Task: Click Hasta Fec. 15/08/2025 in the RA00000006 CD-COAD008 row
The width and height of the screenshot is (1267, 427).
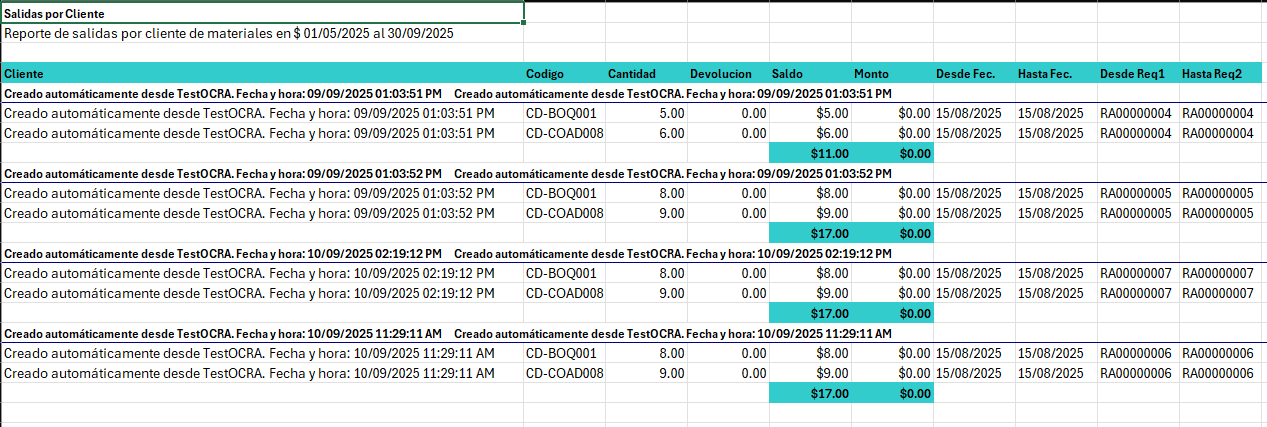Action: pyautogui.click(x=1056, y=373)
